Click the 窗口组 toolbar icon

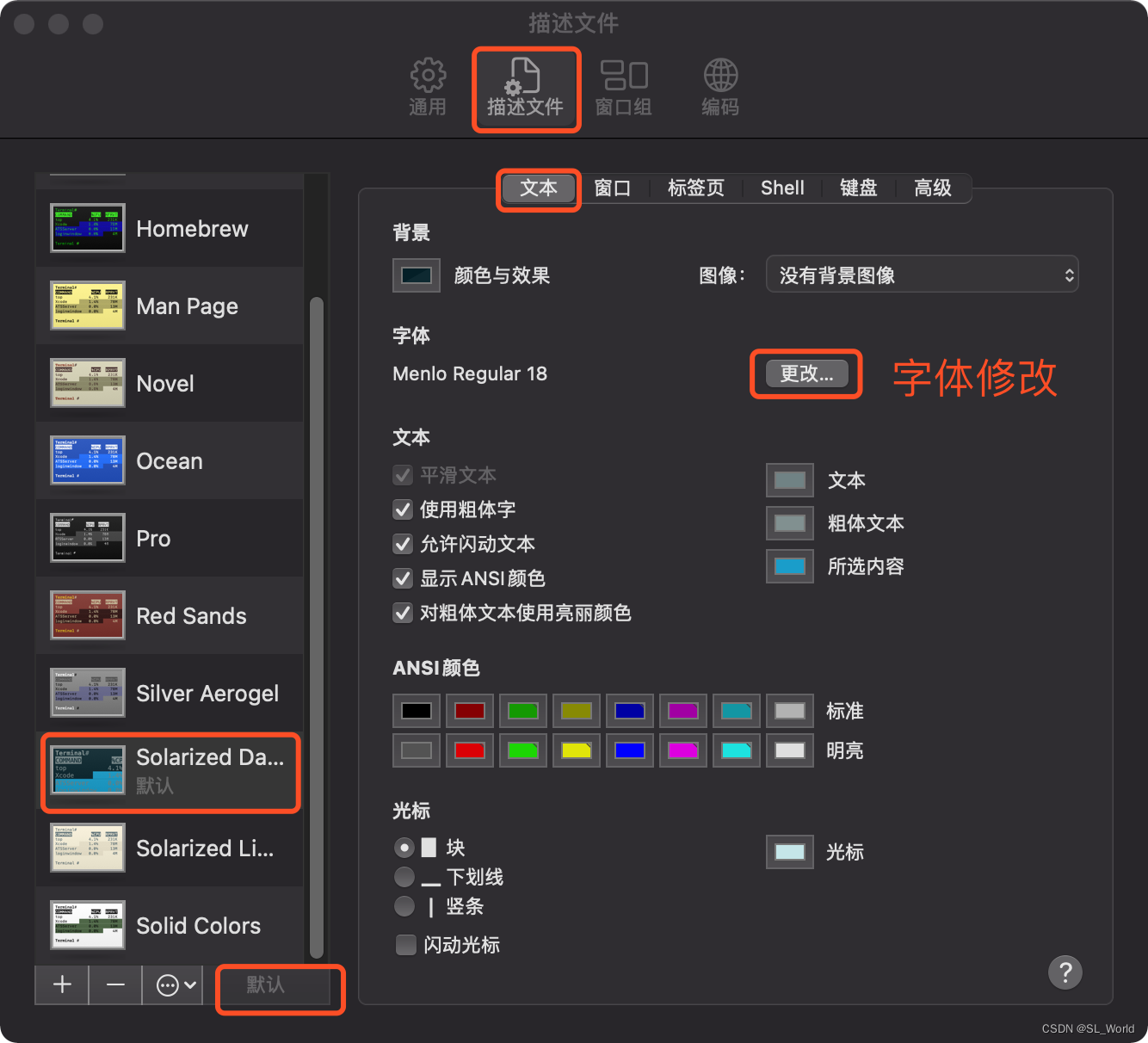[624, 86]
